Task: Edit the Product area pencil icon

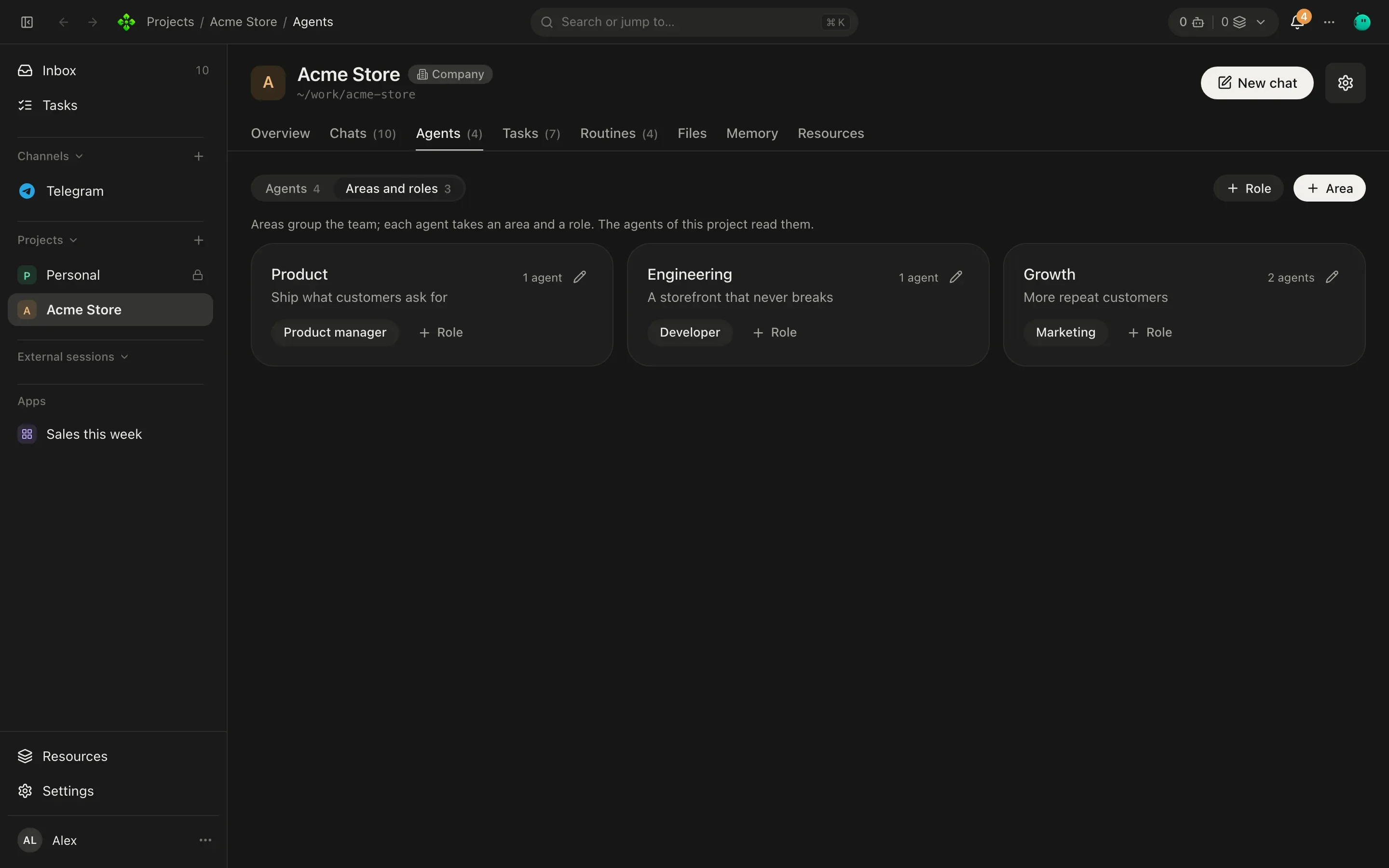Action: (x=580, y=277)
